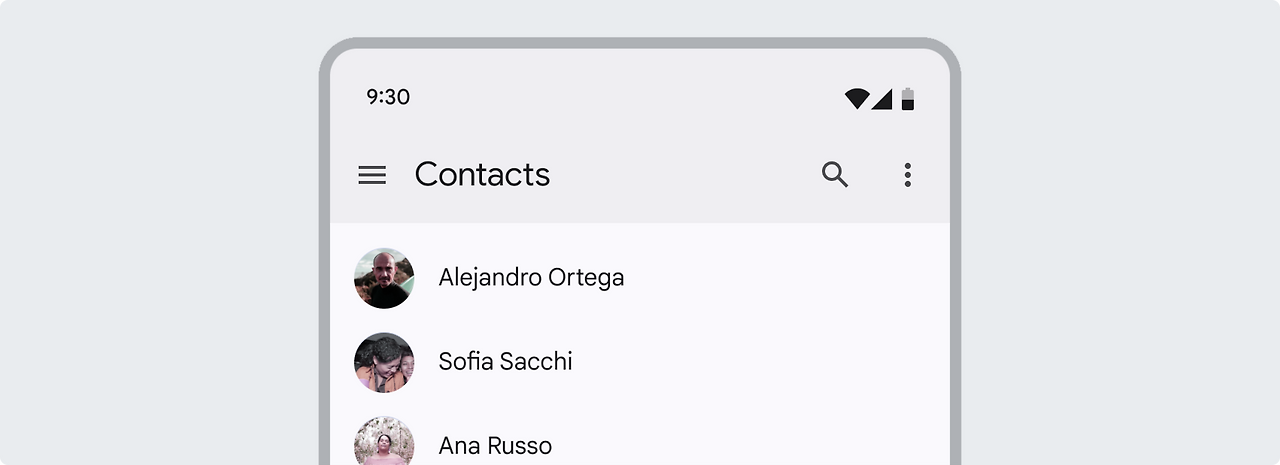Viewport: 1280px width, 465px height.
Task: Click the Contacts title text
Action: coord(482,174)
